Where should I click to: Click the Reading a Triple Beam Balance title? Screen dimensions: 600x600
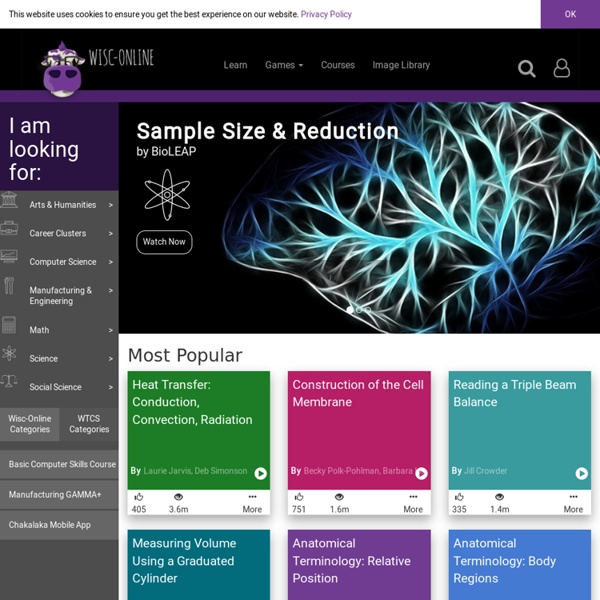514,393
